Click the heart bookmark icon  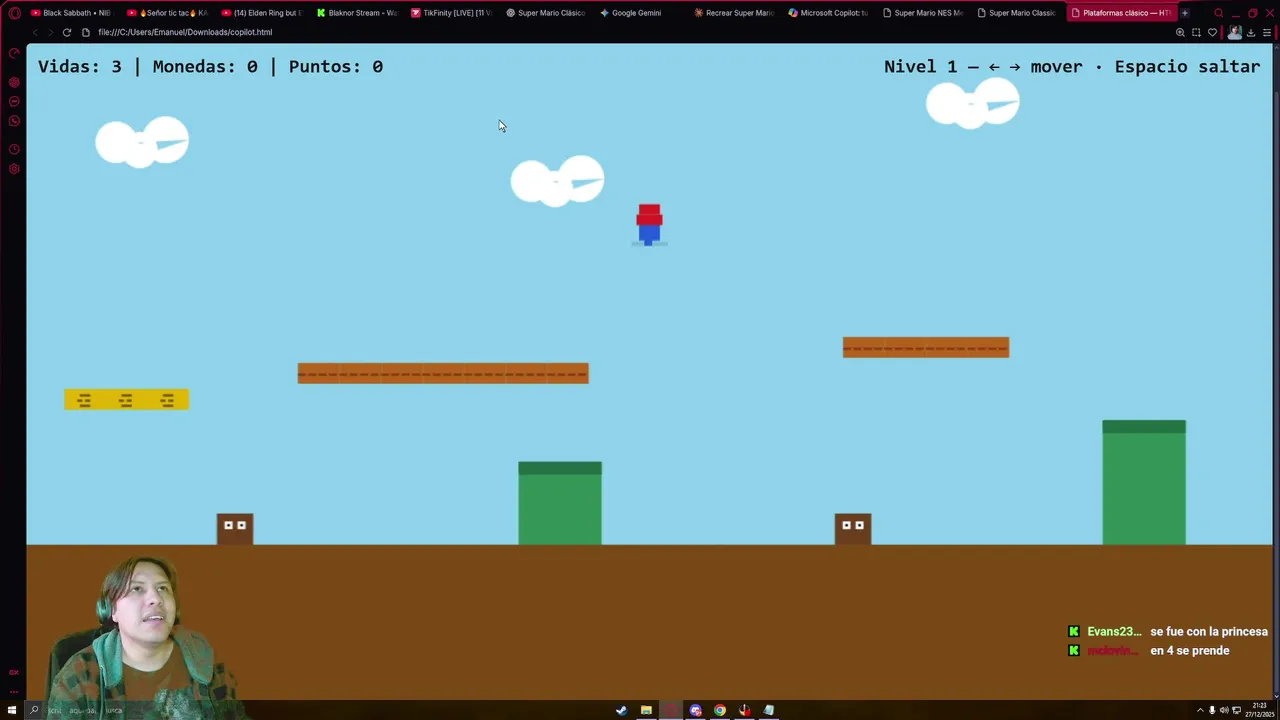[1213, 32]
